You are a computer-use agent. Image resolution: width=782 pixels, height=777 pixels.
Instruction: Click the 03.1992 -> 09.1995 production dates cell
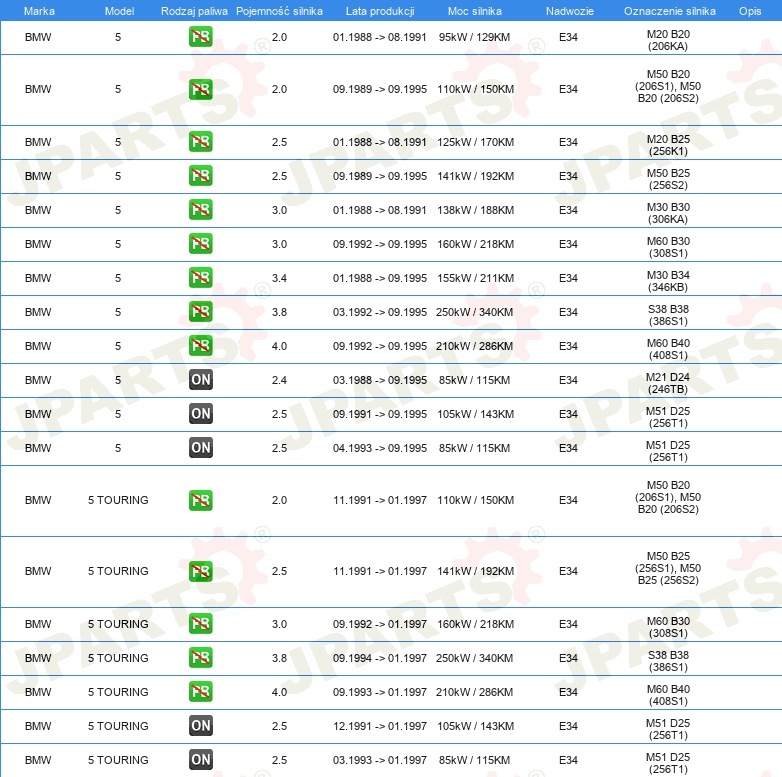tap(379, 312)
